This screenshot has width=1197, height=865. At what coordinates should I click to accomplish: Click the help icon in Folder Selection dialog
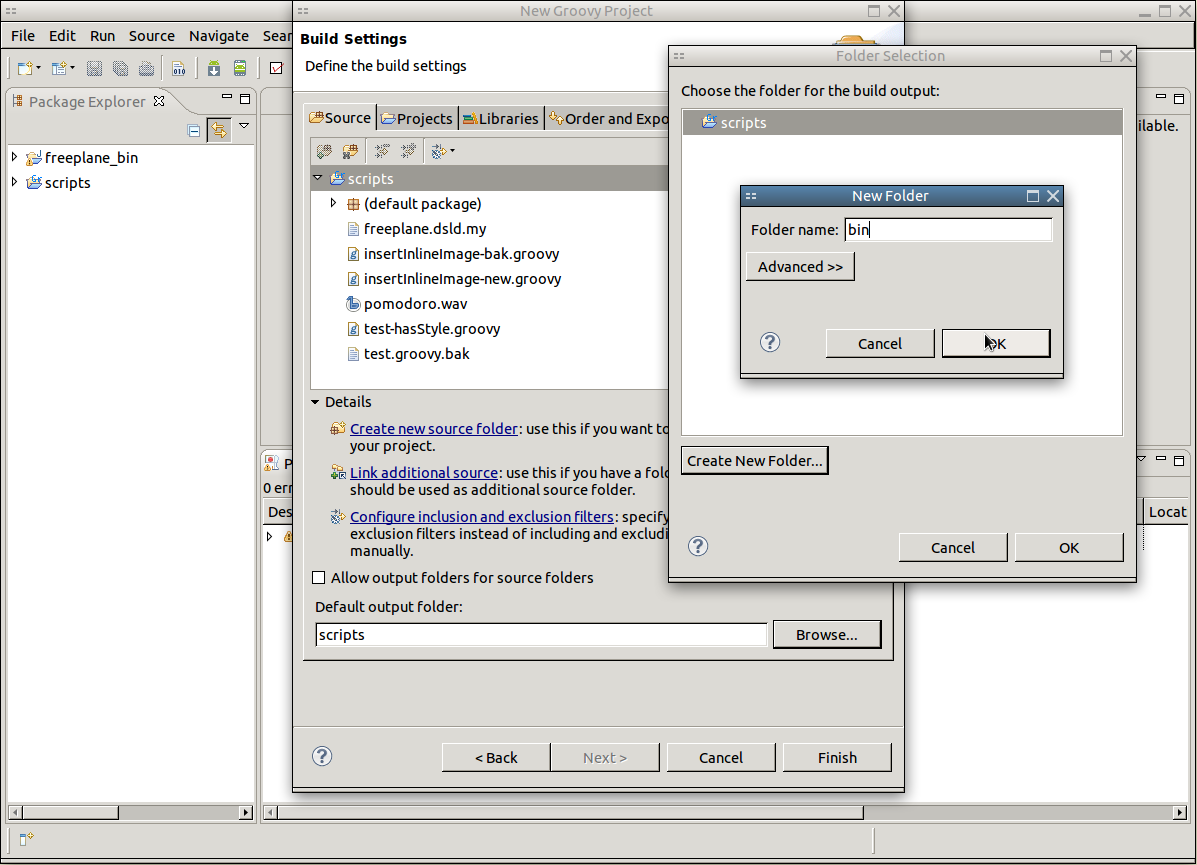click(x=699, y=546)
